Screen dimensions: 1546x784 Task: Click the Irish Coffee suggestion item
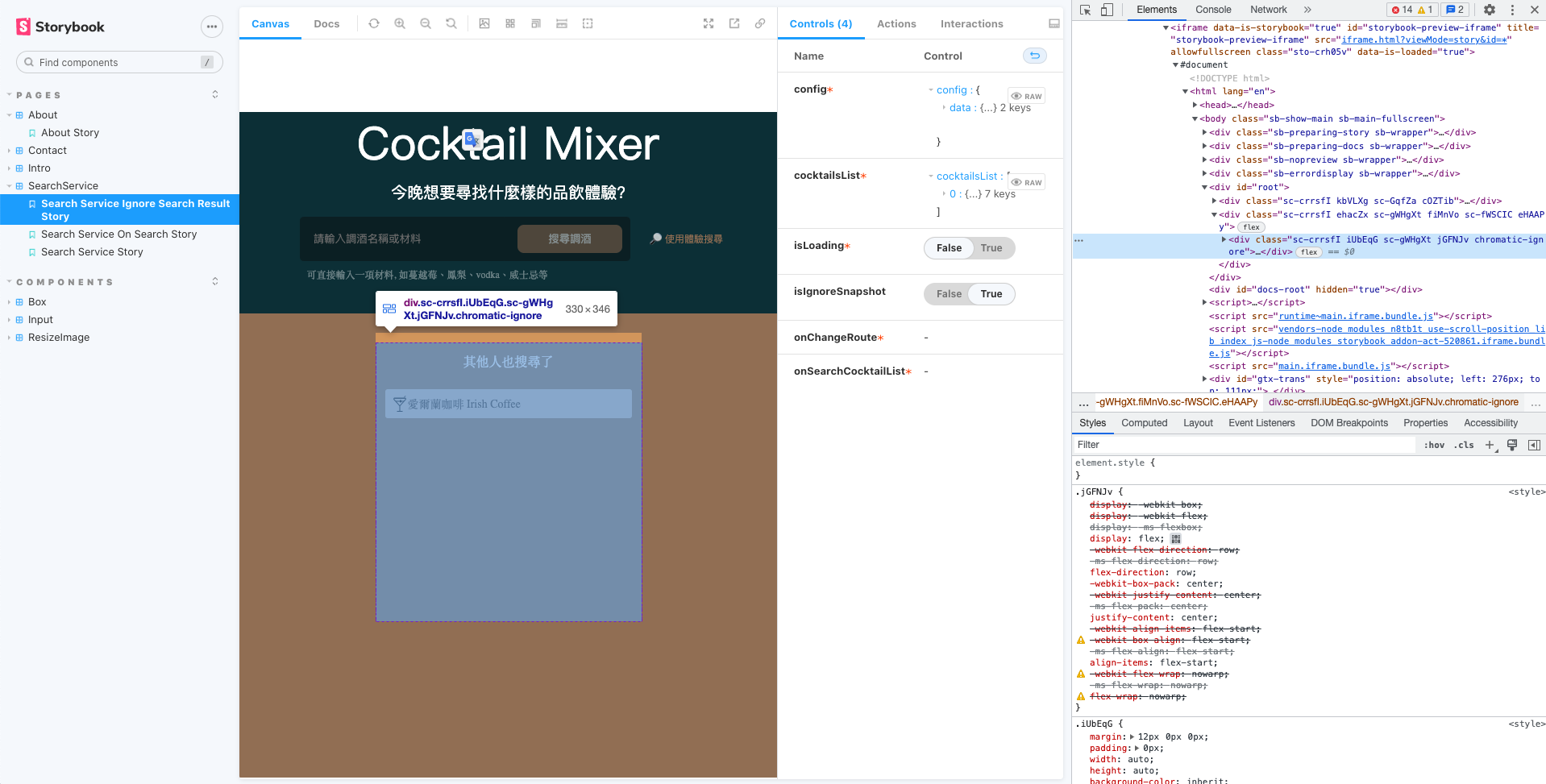click(x=509, y=404)
